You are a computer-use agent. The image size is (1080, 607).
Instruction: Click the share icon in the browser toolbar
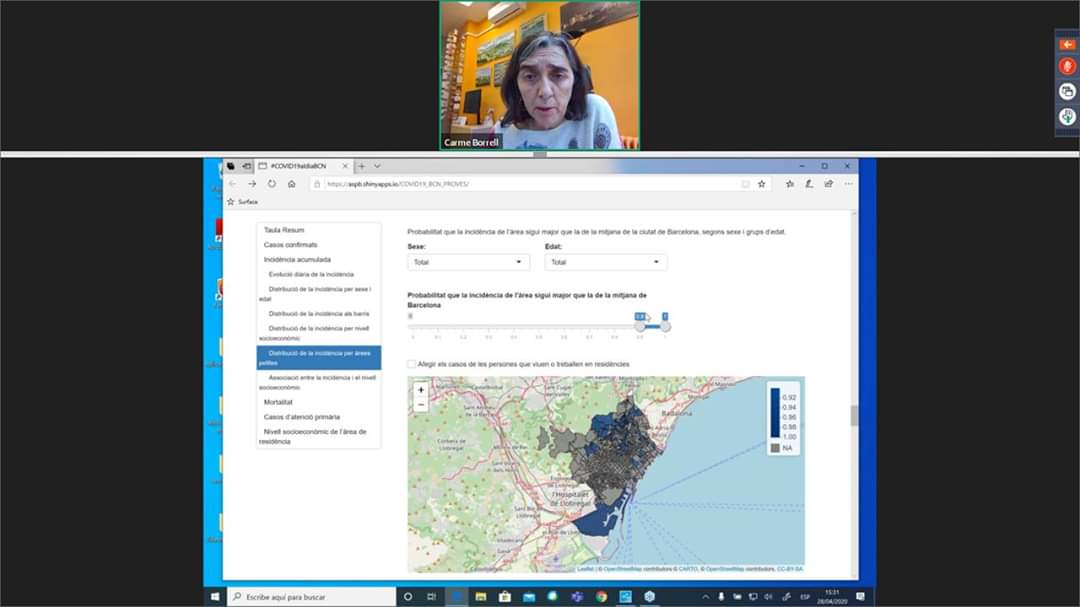[829, 184]
